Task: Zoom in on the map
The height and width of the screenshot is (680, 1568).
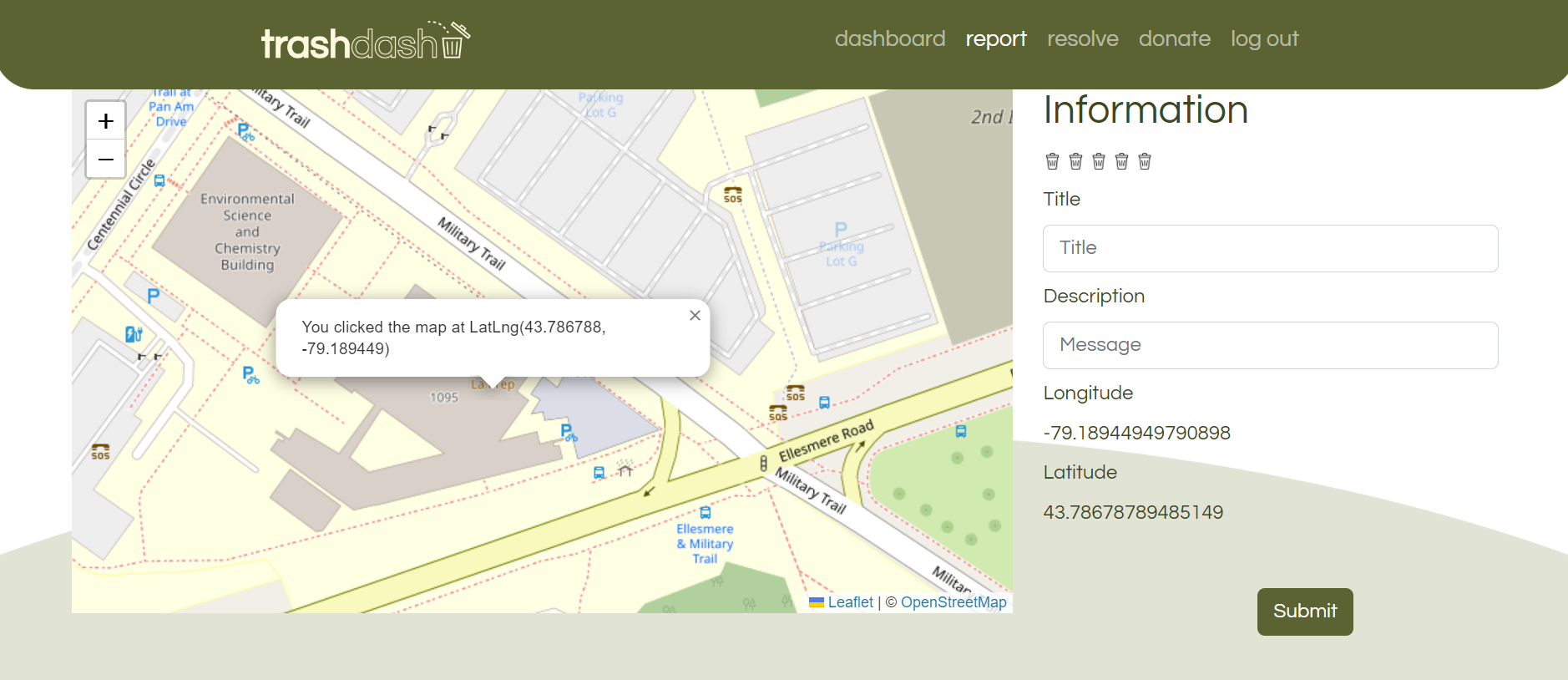Action: [106, 121]
